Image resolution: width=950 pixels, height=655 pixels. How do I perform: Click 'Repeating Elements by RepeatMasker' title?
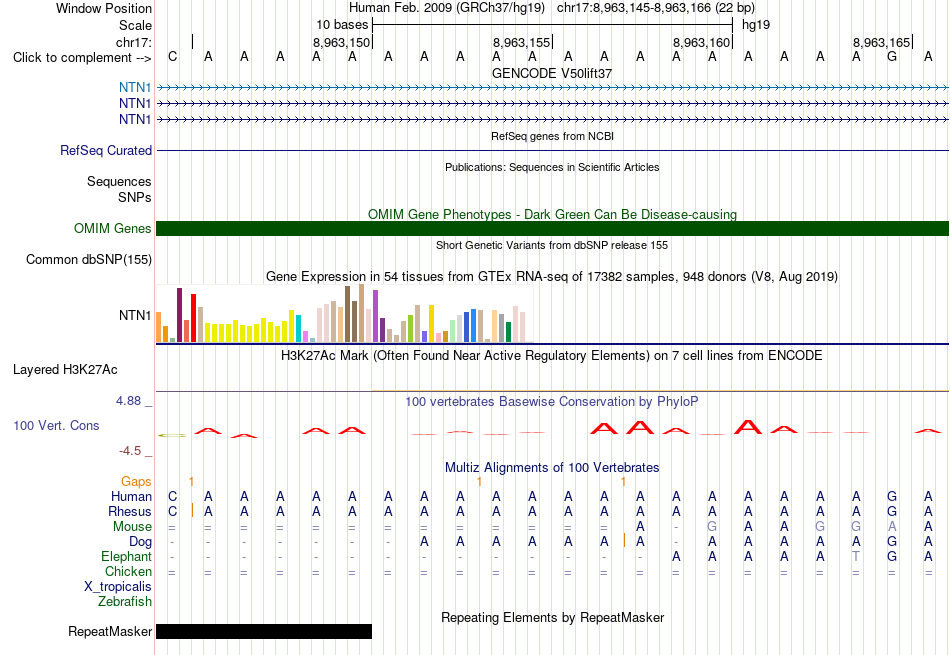[x=552, y=617]
